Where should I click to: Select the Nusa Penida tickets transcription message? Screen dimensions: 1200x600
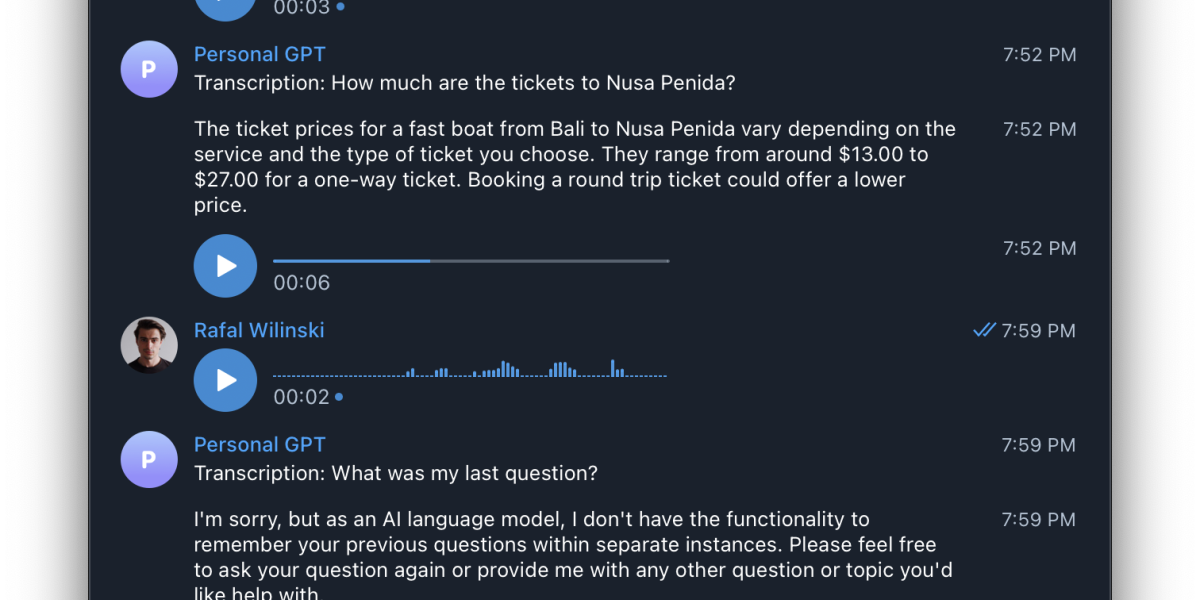[464, 83]
